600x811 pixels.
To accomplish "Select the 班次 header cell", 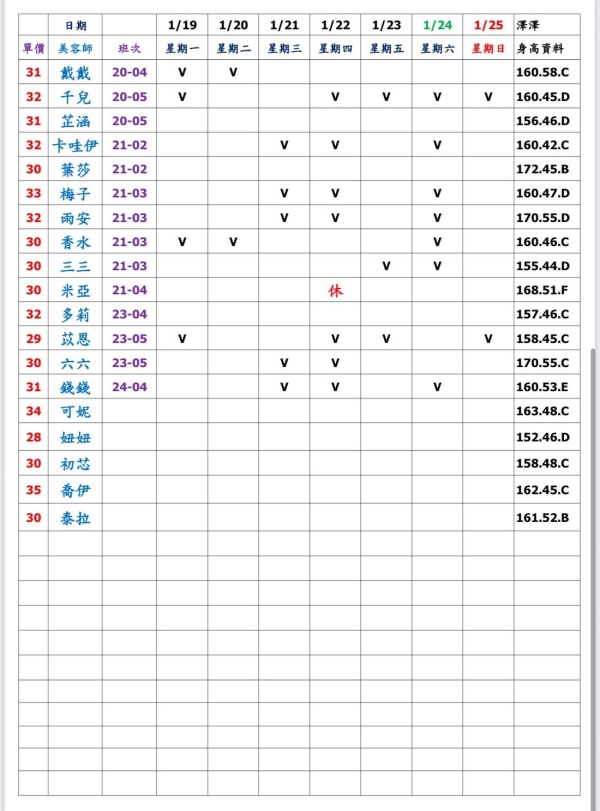I will (129, 48).
